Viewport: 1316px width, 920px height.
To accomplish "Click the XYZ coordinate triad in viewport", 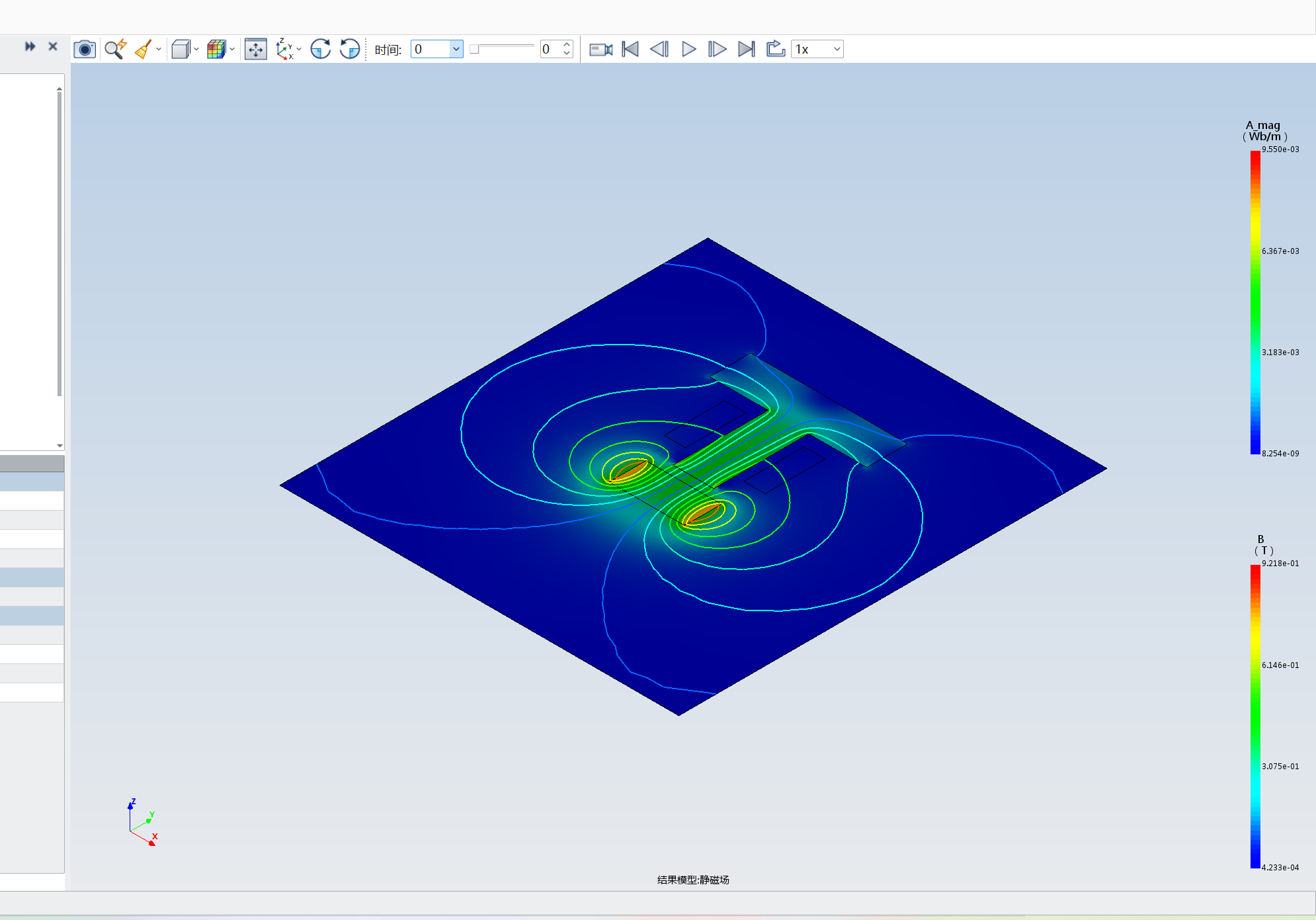I will pyautogui.click(x=142, y=822).
